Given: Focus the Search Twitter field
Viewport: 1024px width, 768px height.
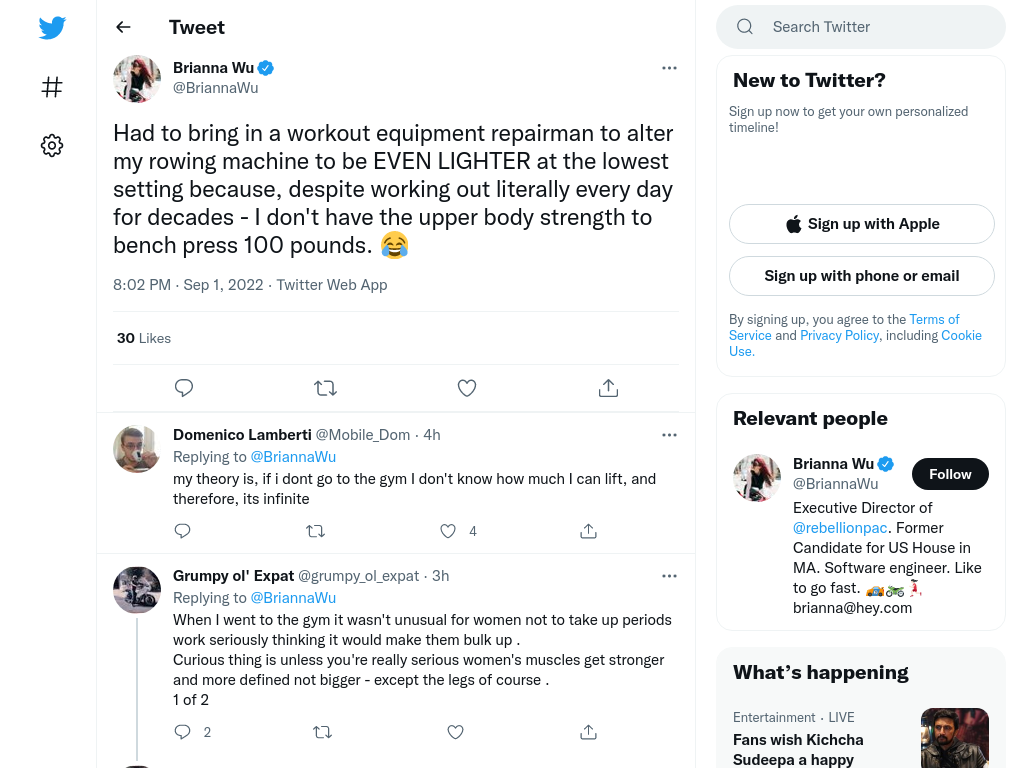Looking at the screenshot, I should pos(861,27).
